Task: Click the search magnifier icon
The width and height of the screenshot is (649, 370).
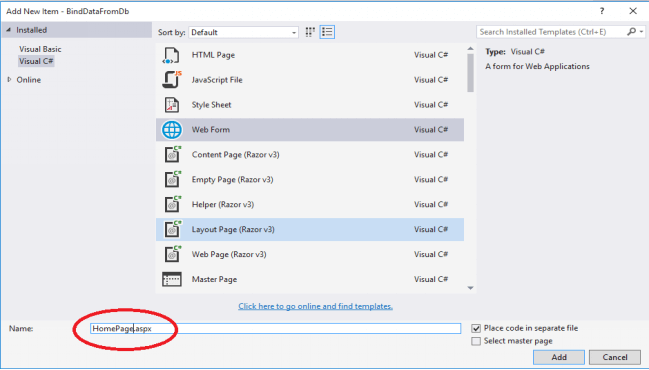Action: point(631,31)
